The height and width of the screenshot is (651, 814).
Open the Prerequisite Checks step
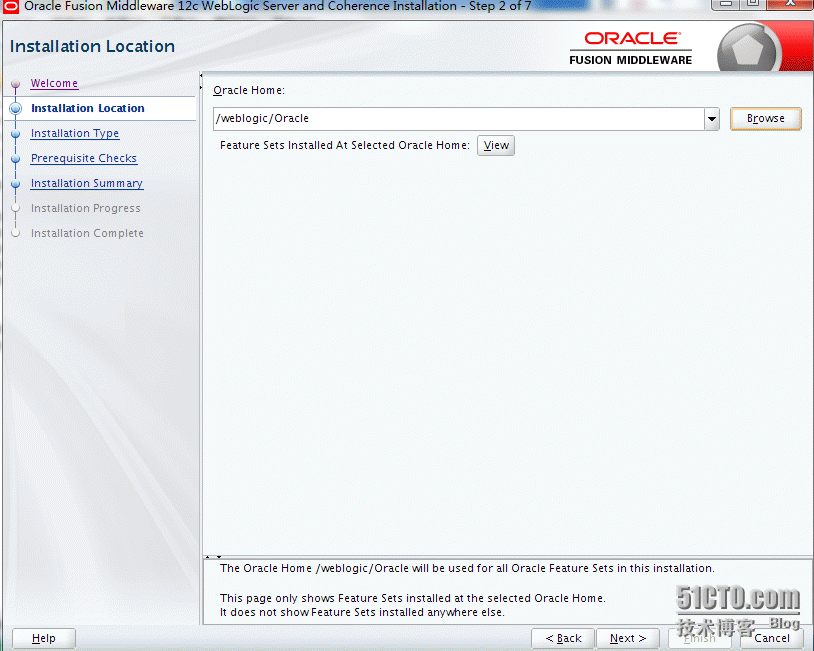pos(84,158)
